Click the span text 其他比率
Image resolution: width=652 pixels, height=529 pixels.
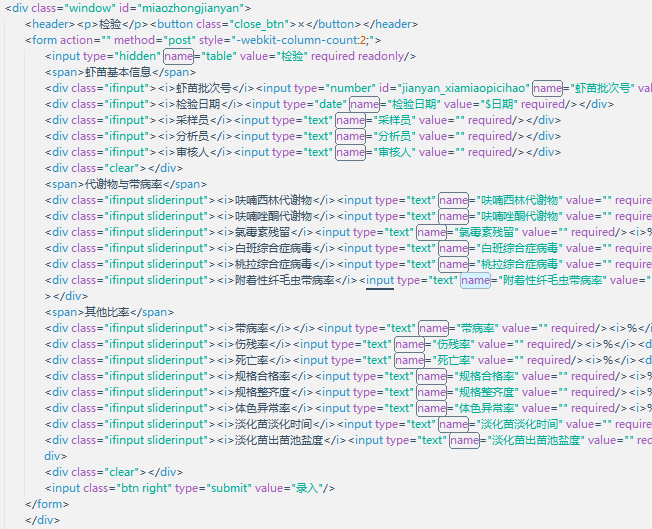point(107,312)
